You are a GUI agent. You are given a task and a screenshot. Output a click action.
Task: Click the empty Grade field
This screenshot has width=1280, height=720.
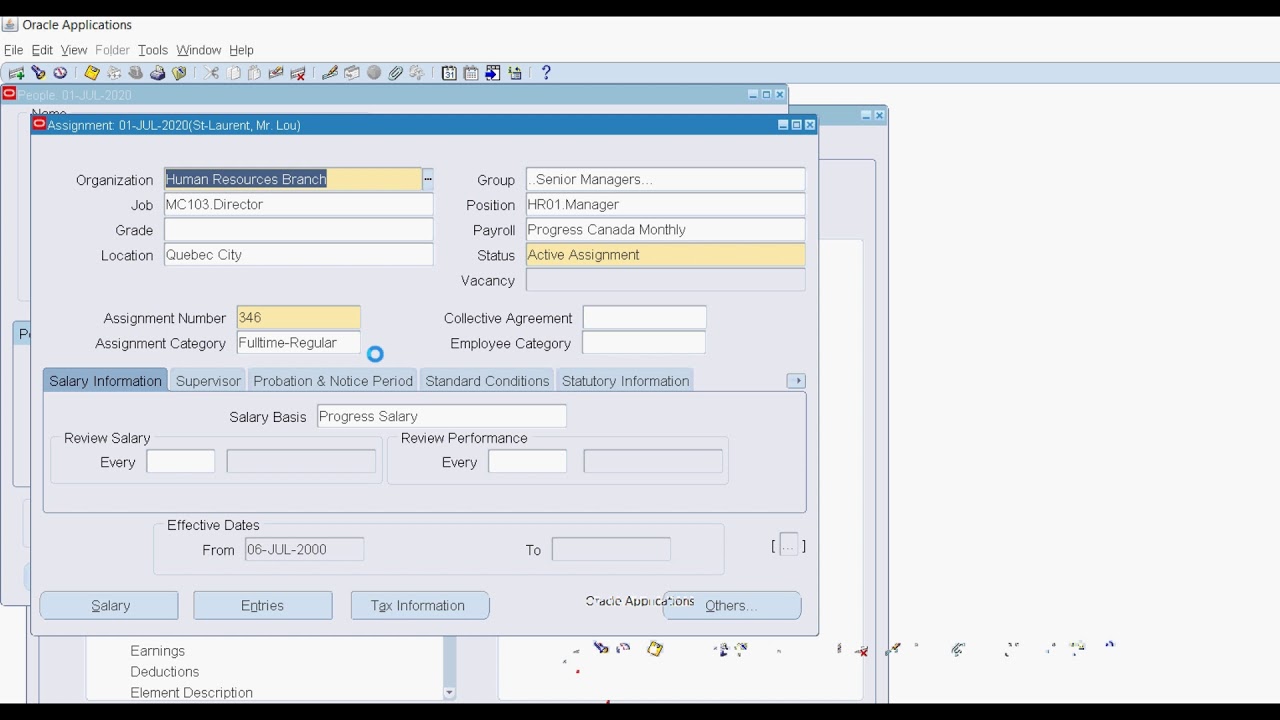click(298, 230)
